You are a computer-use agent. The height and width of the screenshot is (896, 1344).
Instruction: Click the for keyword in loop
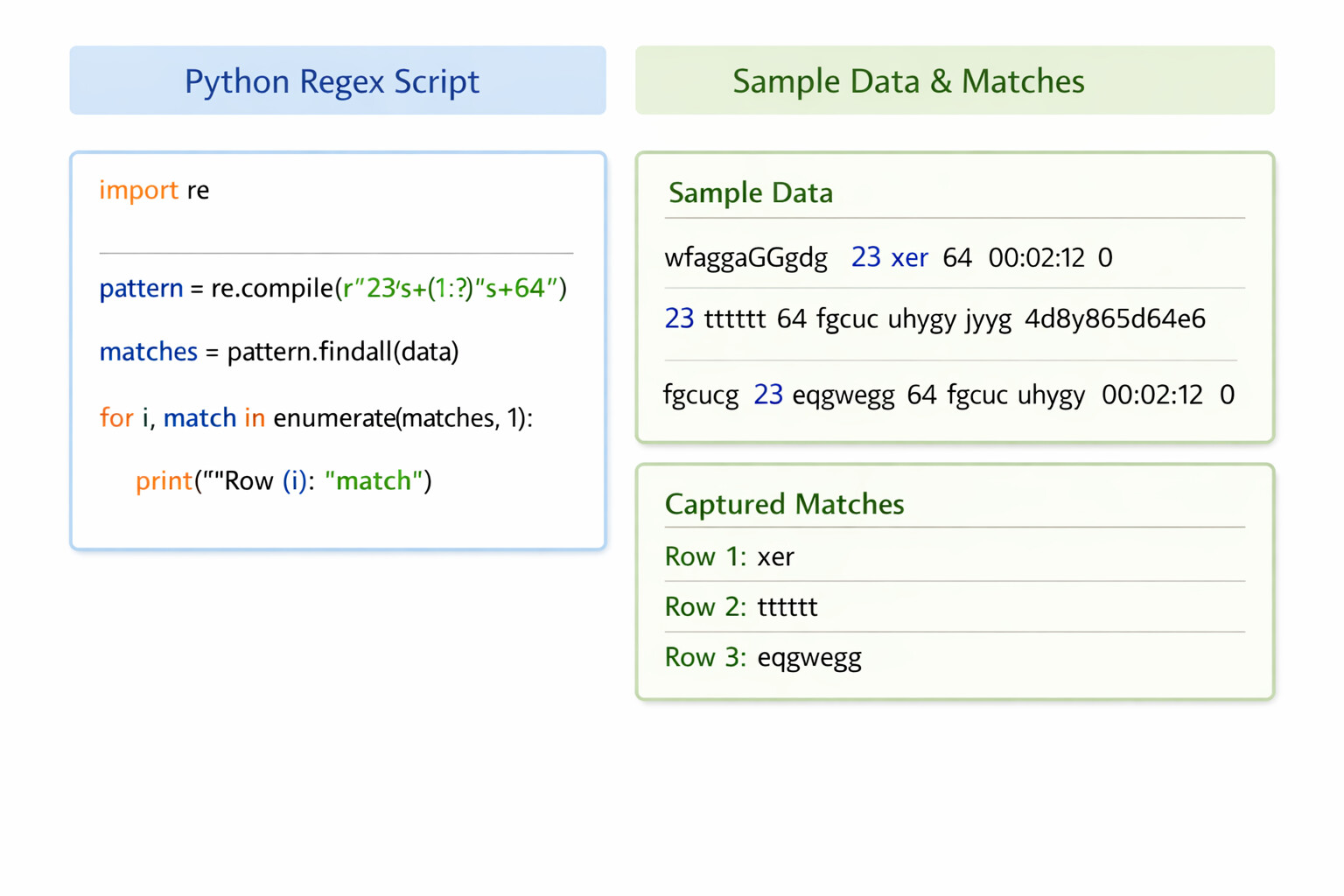pos(116,417)
